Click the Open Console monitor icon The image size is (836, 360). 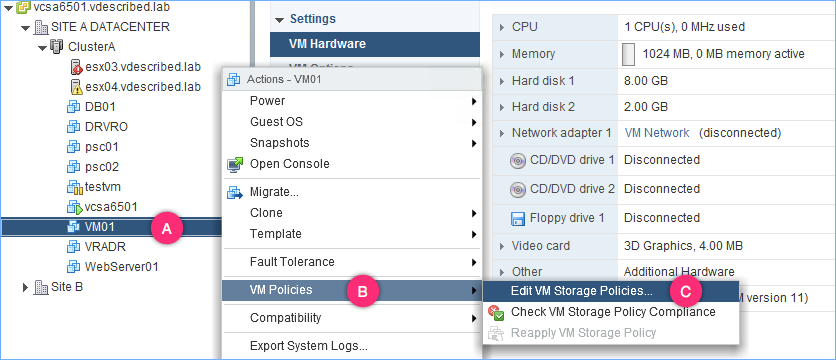tap(235, 164)
